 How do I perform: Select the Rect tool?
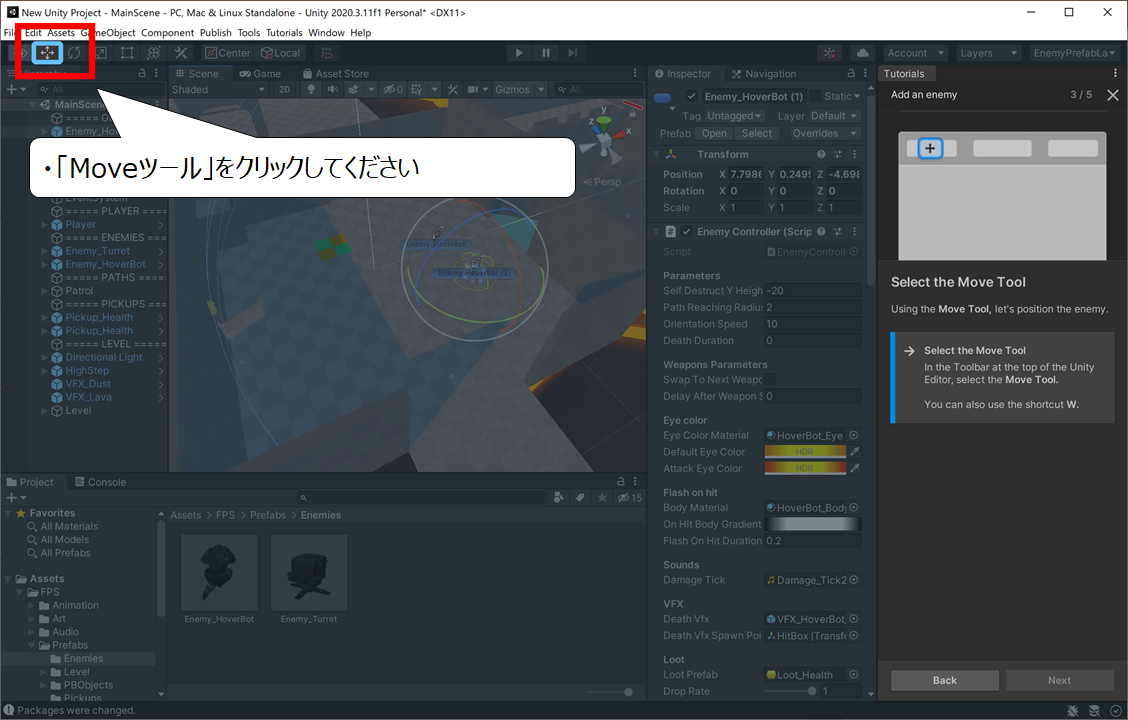(127, 53)
